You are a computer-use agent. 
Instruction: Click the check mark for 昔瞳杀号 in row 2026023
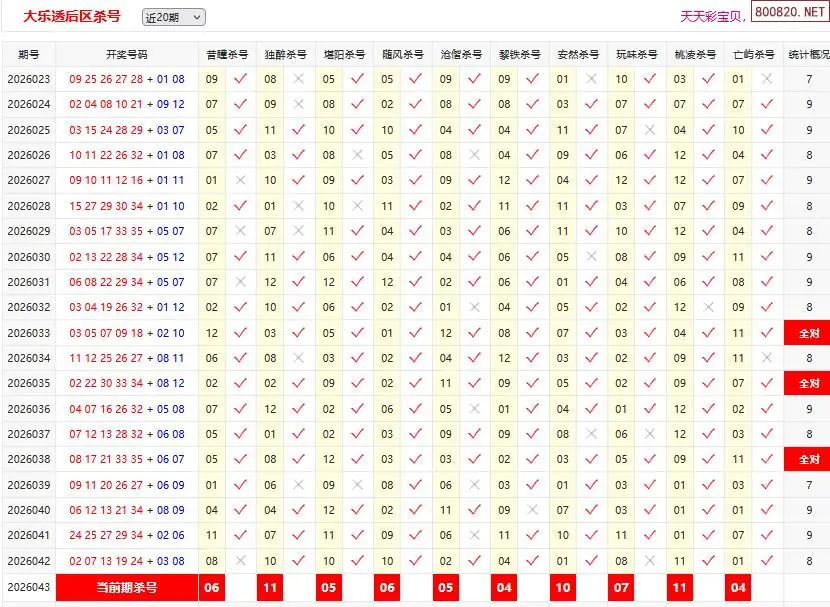[x=240, y=79]
